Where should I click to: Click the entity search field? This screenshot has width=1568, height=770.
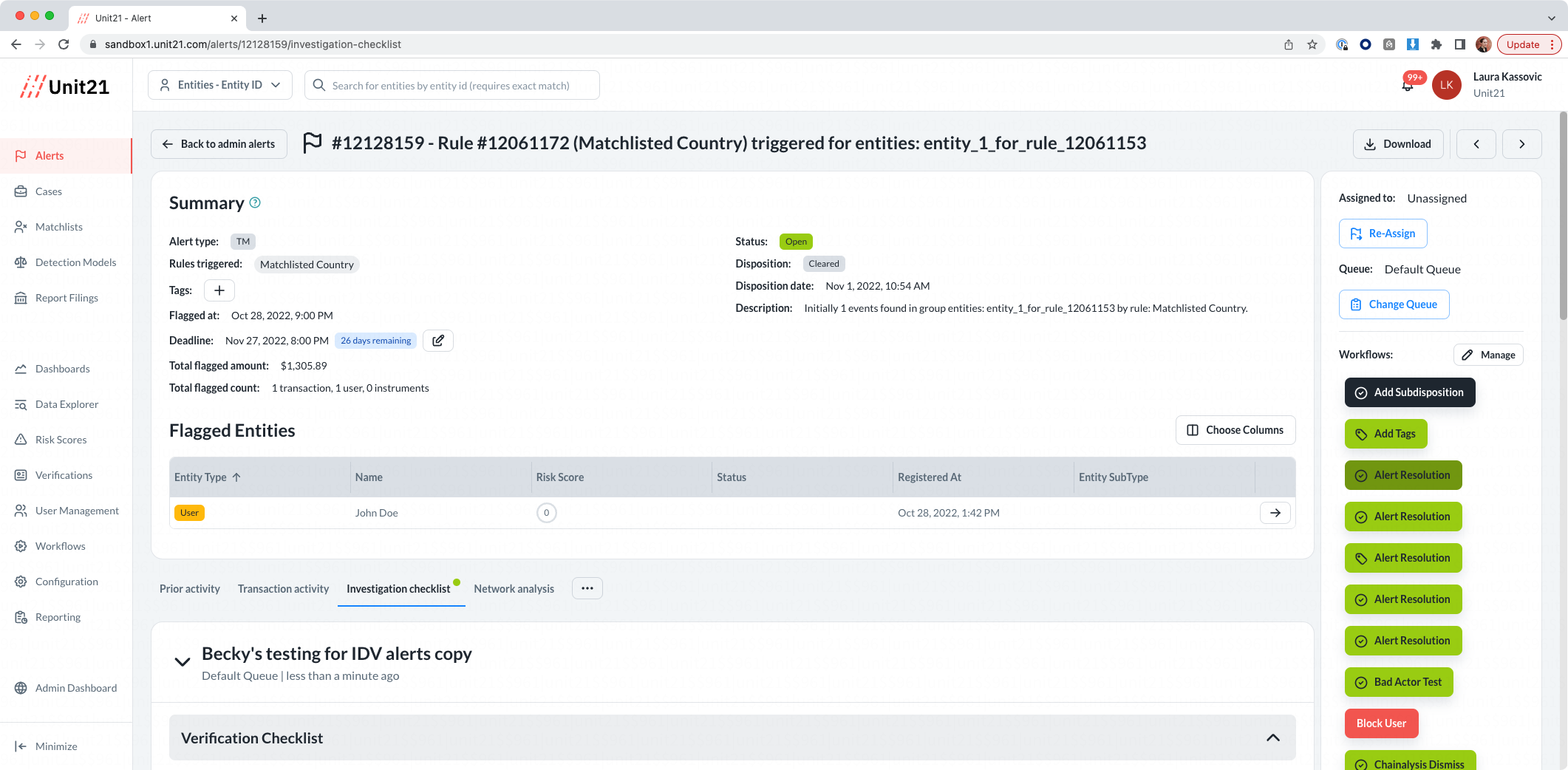pos(452,85)
